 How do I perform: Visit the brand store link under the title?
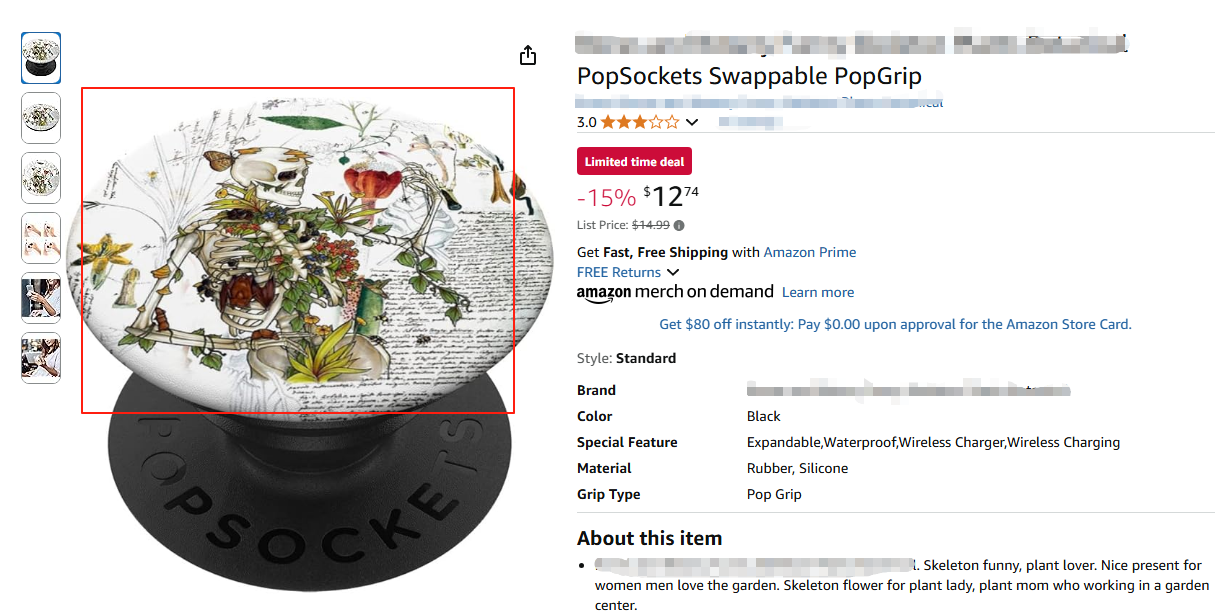point(760,102)
